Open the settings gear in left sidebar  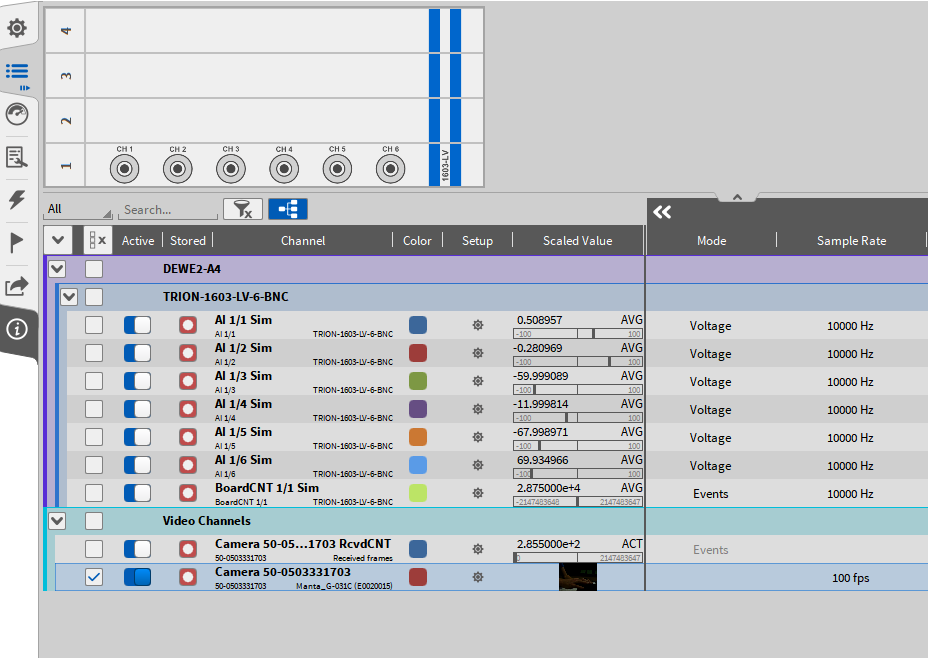coord(17,29)
